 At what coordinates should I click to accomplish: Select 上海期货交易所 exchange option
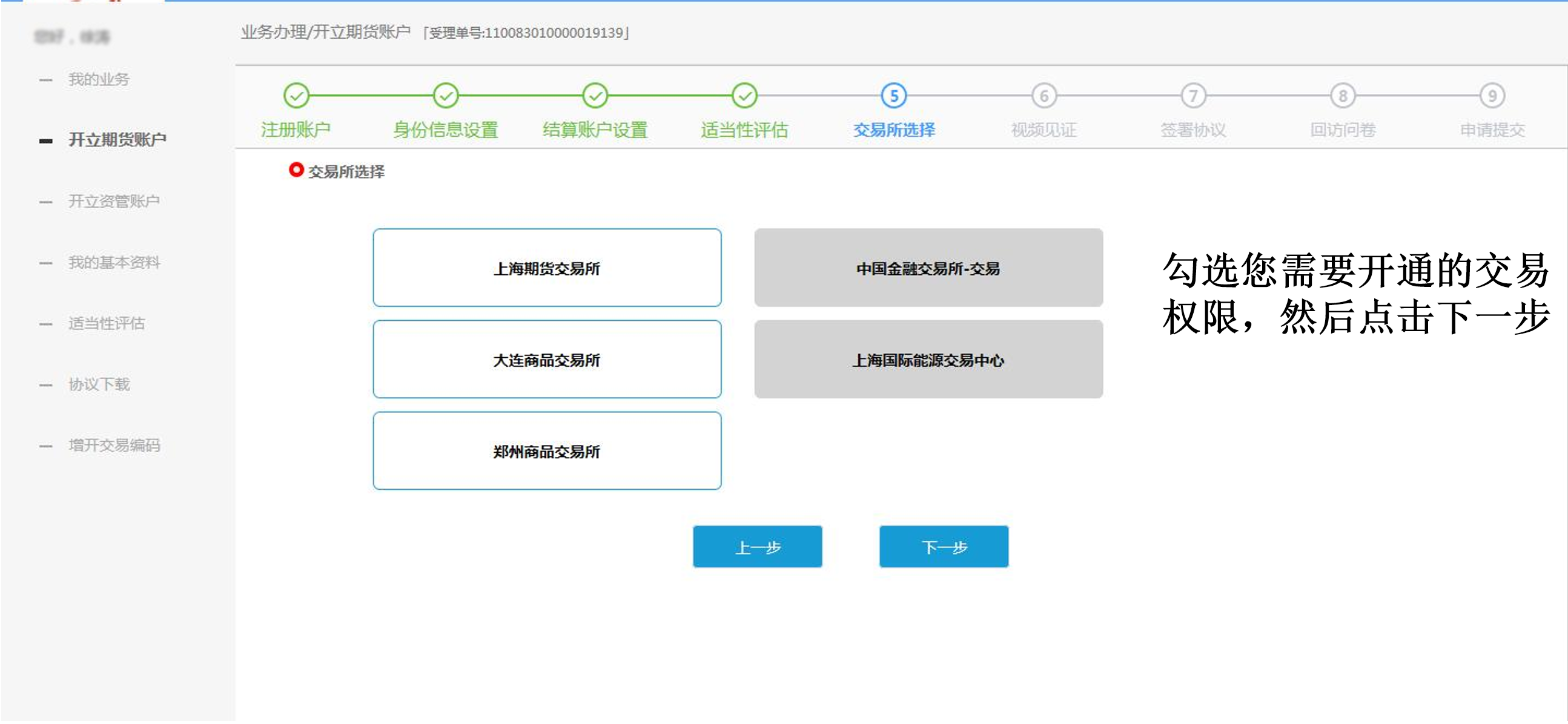coord(547,268)
